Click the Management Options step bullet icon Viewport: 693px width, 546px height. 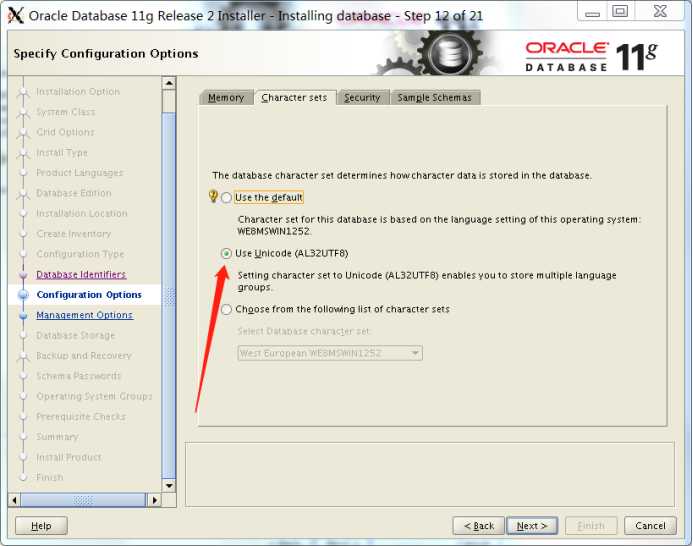(24, 316)
